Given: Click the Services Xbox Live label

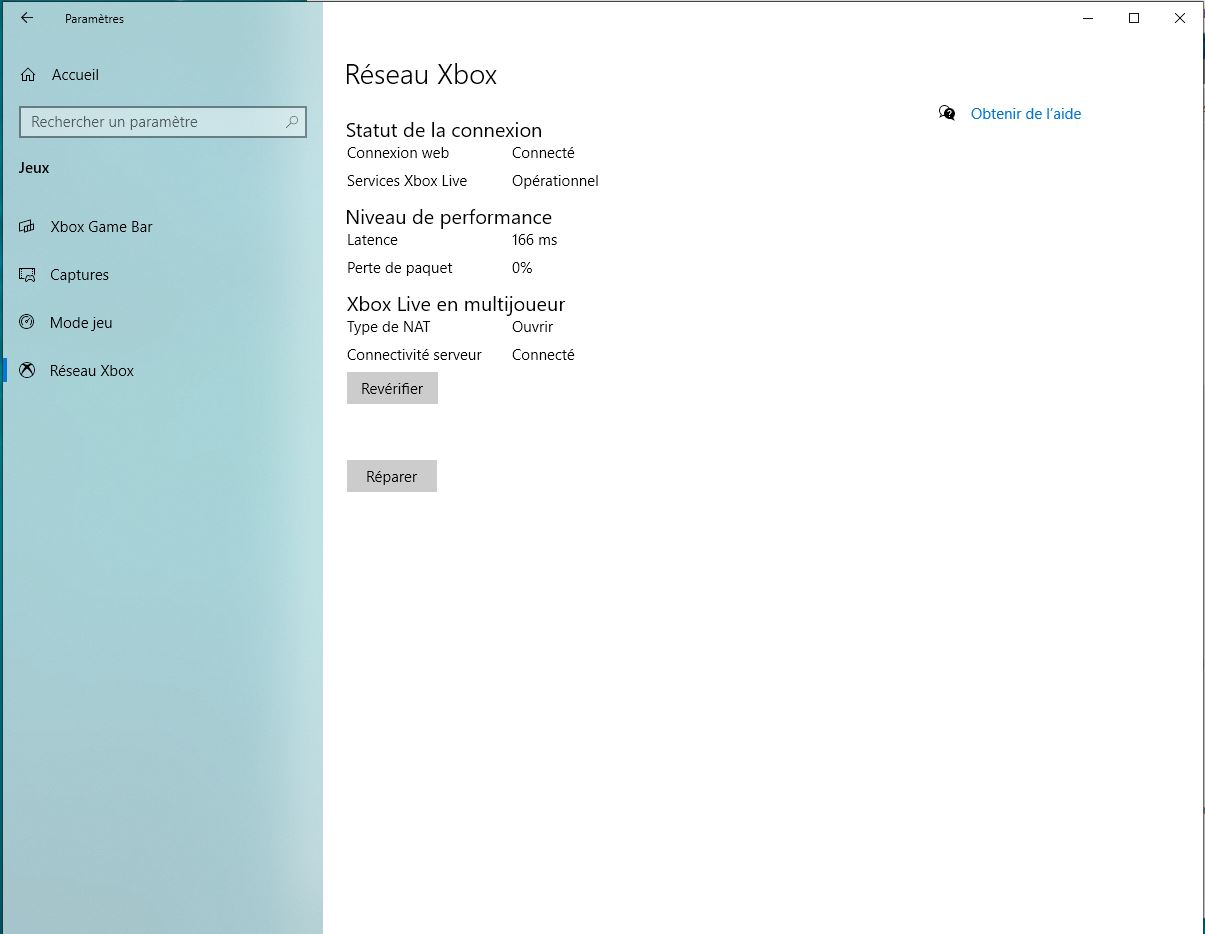Looking at the screenshot, I should pos(407,181).
